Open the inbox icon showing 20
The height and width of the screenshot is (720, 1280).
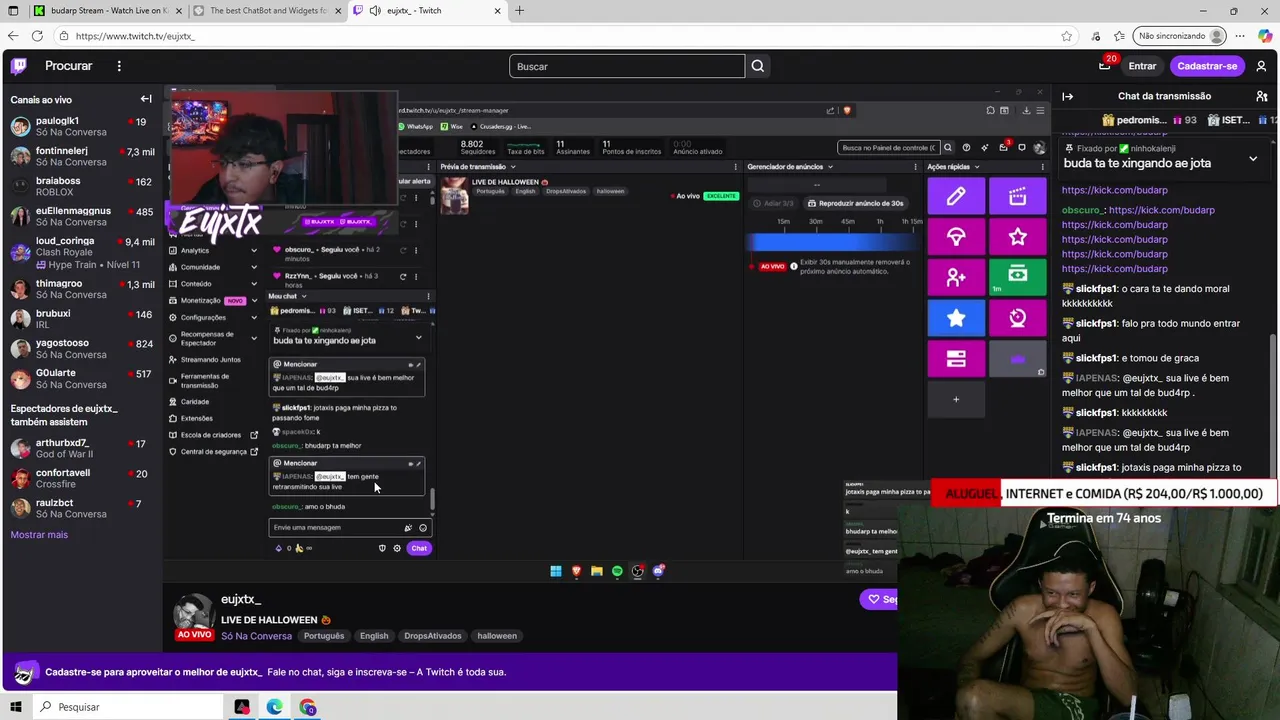1105,66
